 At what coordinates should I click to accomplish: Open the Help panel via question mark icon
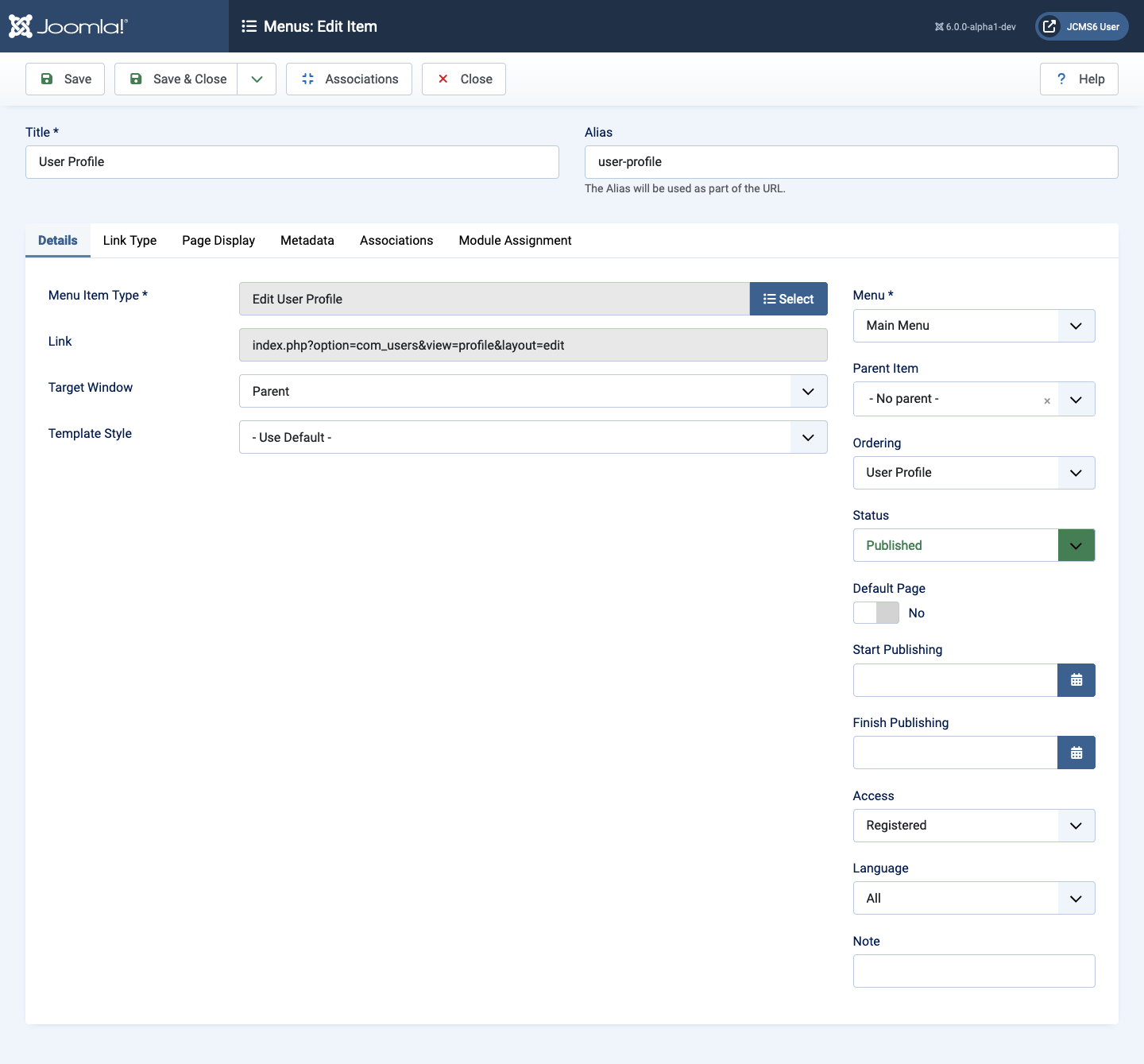click(x=1061, y=79)
